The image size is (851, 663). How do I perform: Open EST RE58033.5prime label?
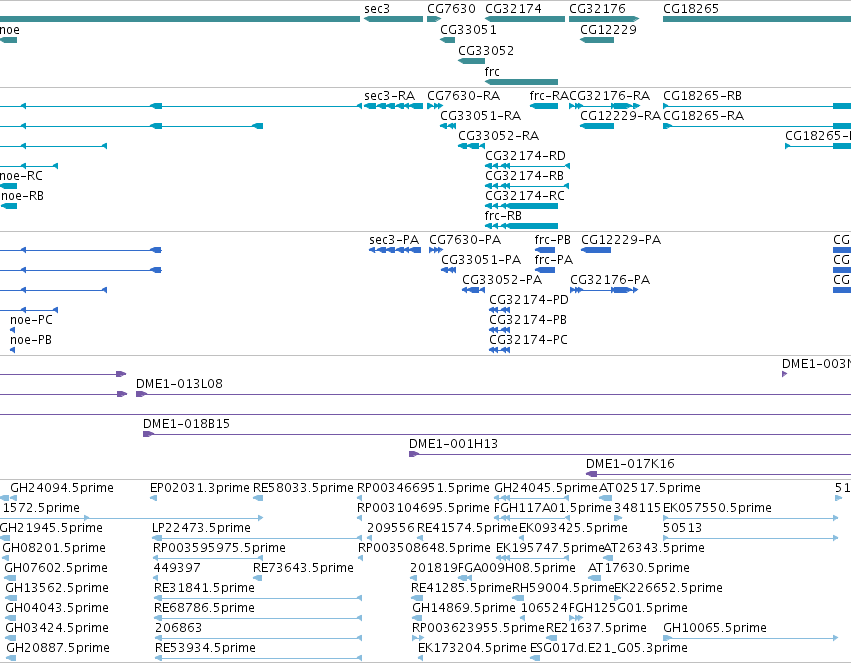(x=303, y=488)
